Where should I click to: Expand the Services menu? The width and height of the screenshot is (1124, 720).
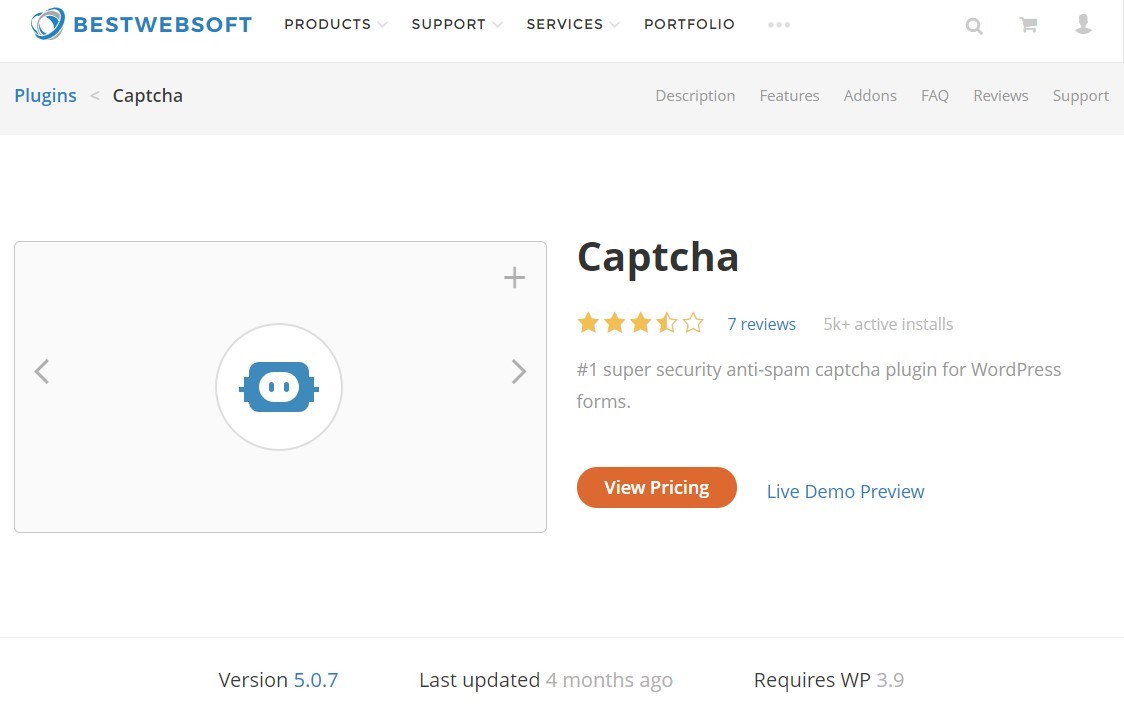coord(573,24)
